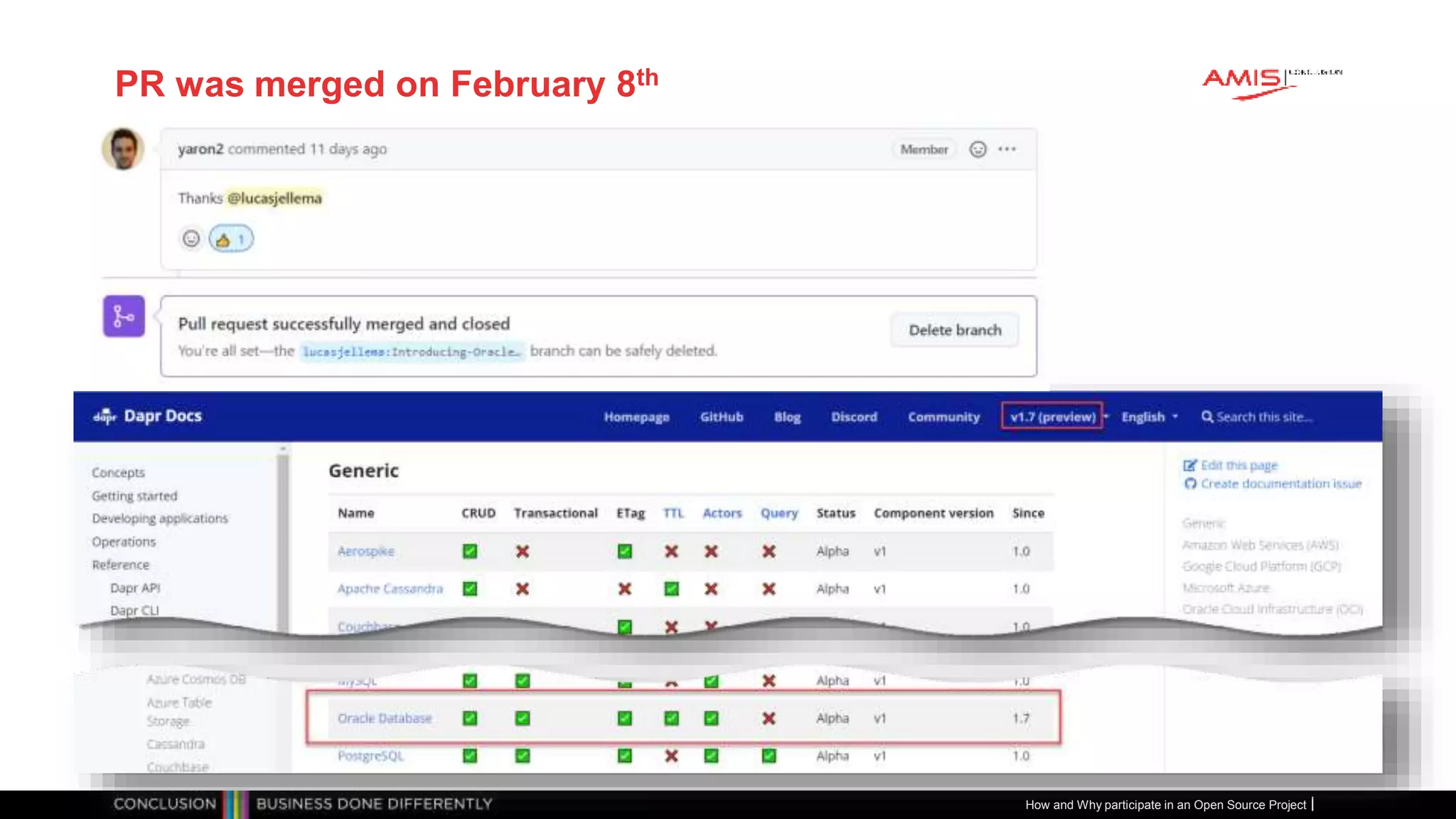Click PostgreSQL TTL red cross
1456x819 pixels.
coord(671,756)
